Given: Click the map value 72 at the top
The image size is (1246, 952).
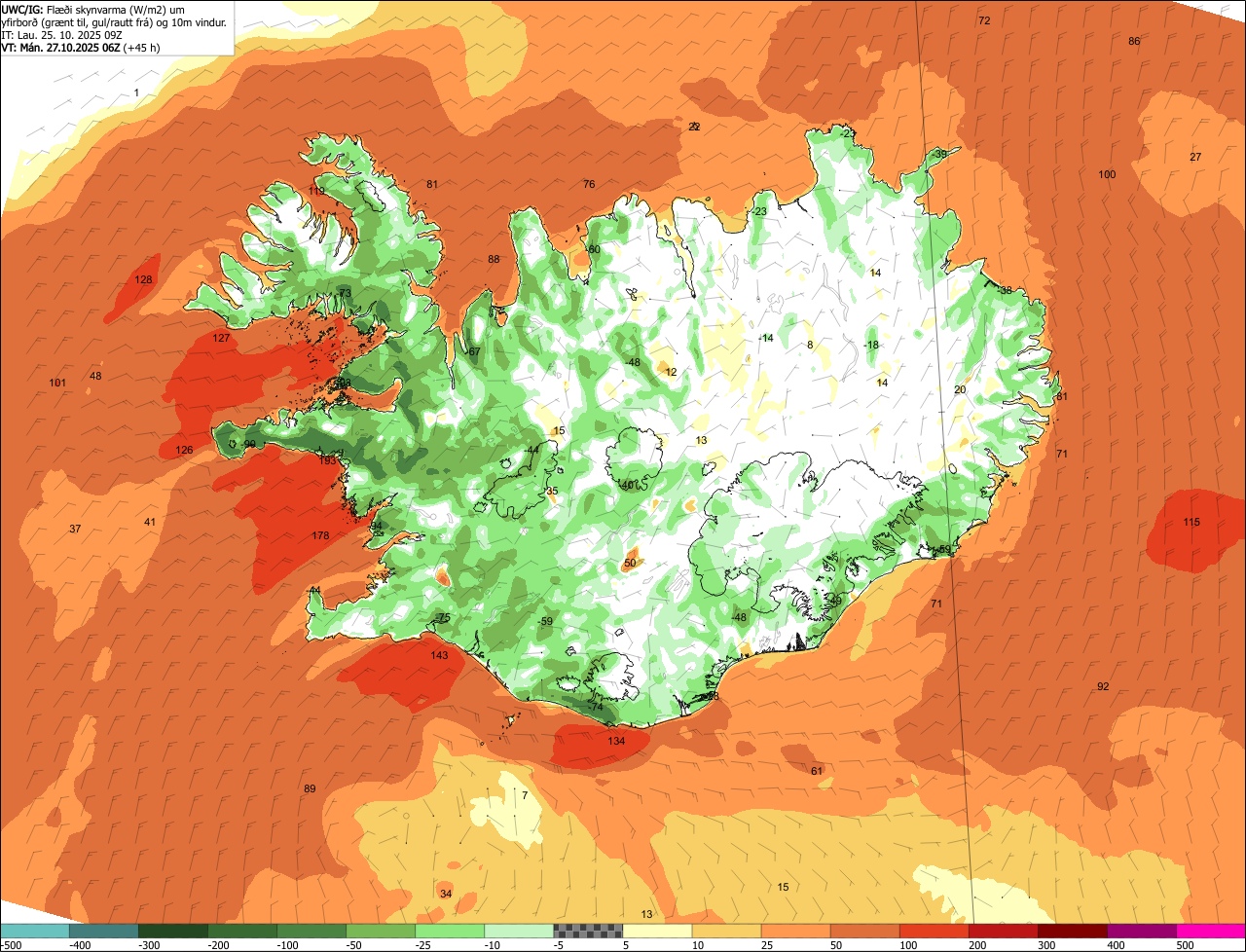Looking at the screenshot, I should 984,21.
